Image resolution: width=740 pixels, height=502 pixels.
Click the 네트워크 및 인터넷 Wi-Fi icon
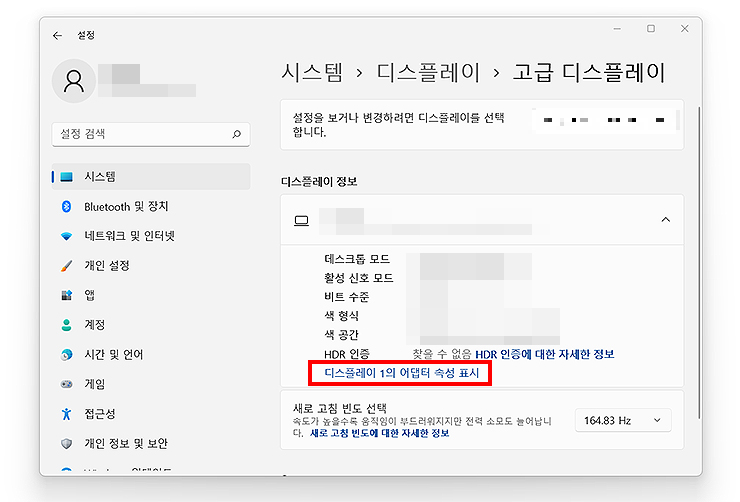tap(67, 236)
